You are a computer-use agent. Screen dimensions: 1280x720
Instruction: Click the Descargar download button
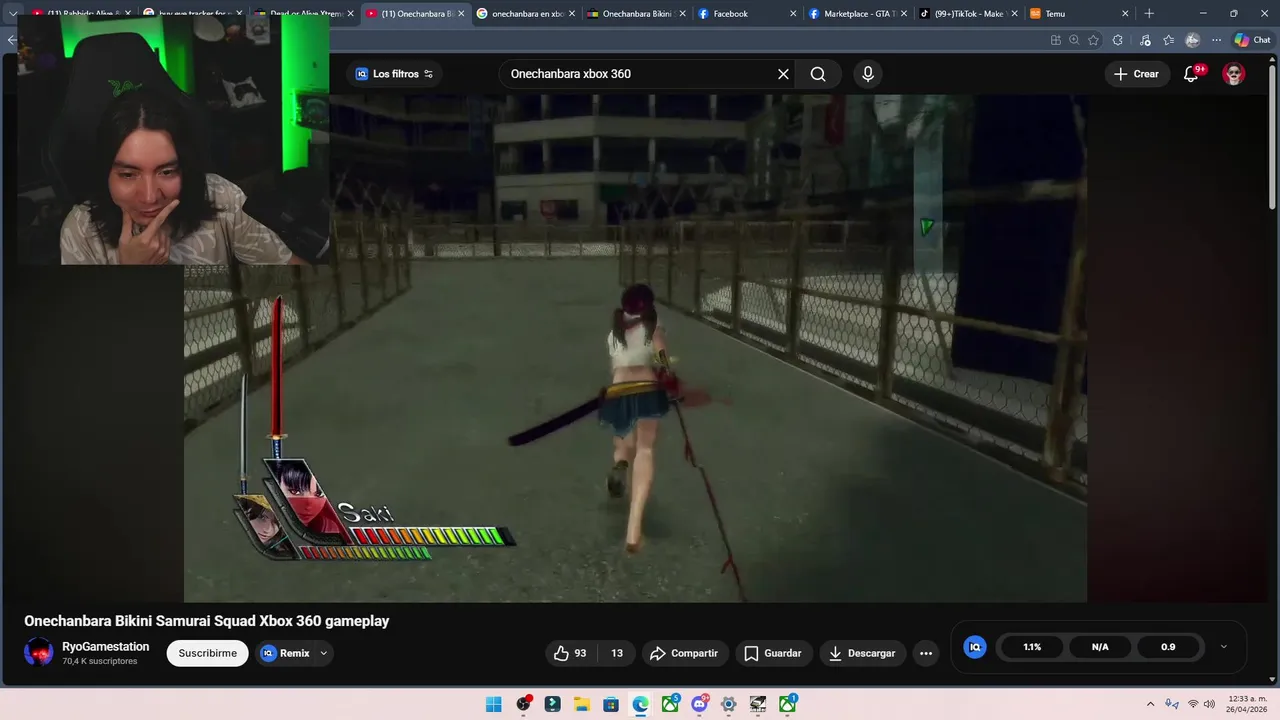tap(863, 653)
